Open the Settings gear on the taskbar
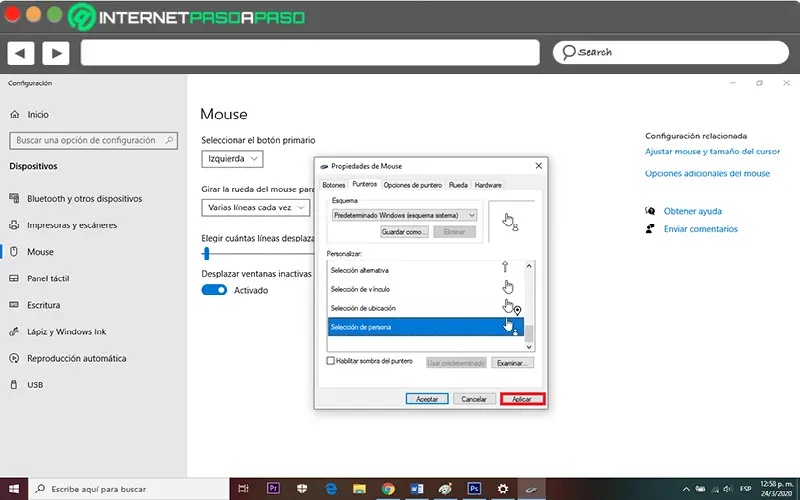 [x=503, y=489]
